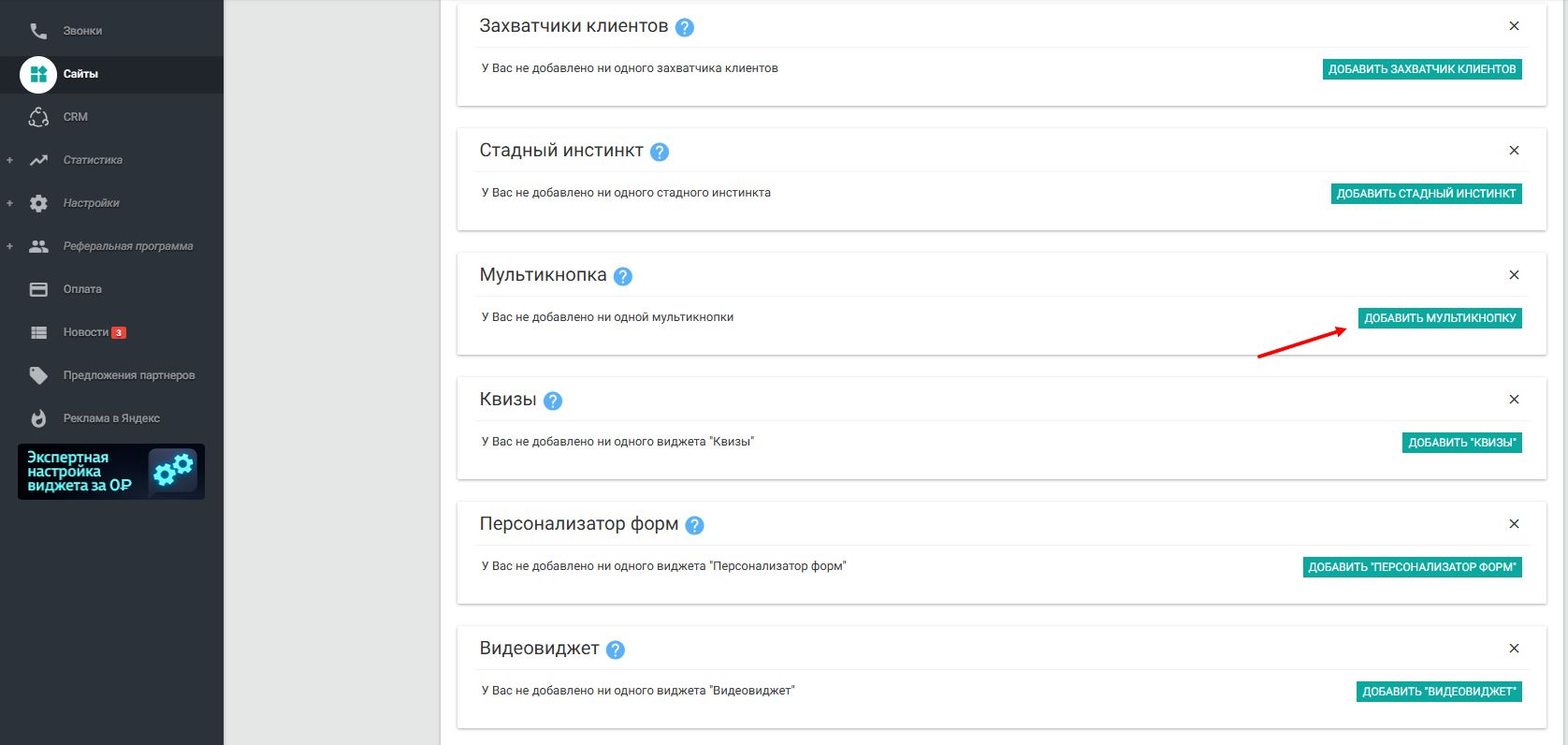Click the Экспертная настройка виджета banner
Screen dimensions: 1568x745
[x=111, y=472]
